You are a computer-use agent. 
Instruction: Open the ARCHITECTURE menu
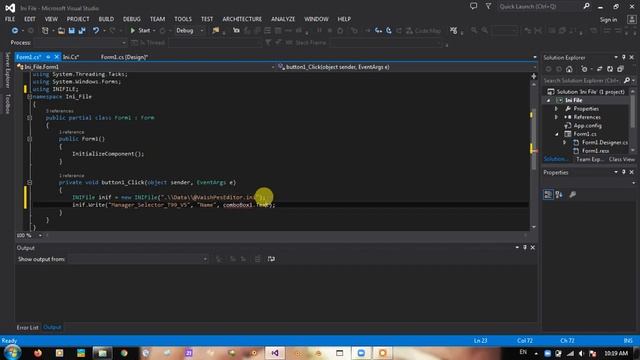[x=242, y=19]
